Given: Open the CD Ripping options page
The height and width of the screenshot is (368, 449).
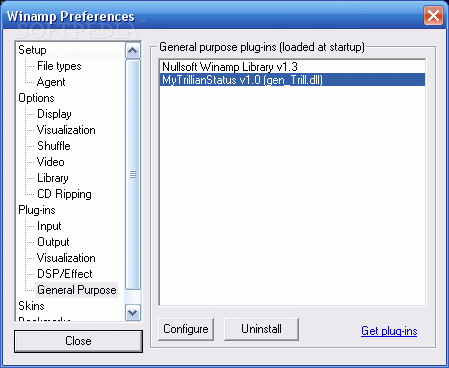Looking at the screenshot, I should tap(64, 194).
